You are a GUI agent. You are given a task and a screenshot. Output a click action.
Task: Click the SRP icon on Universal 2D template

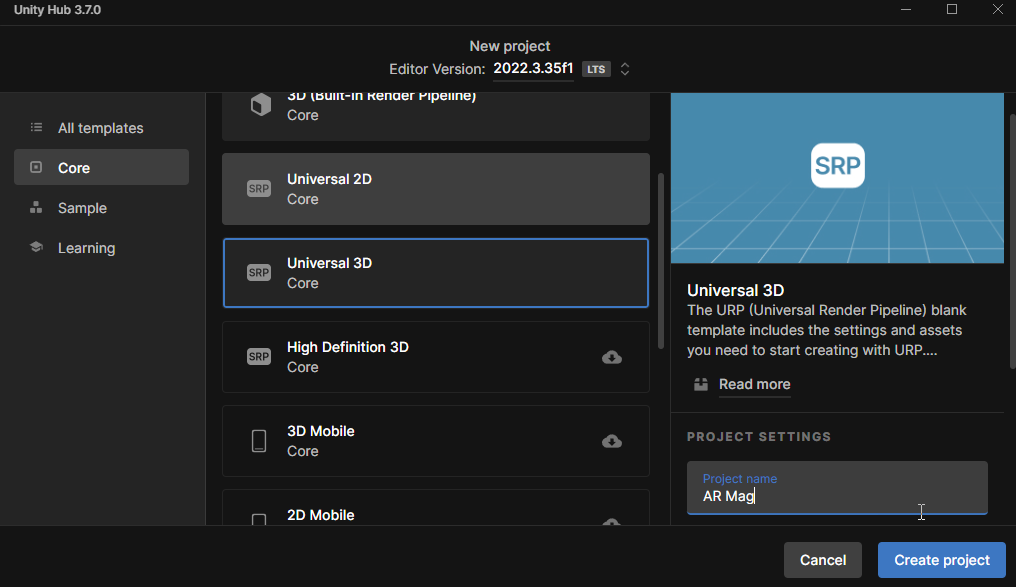point(259,188)
